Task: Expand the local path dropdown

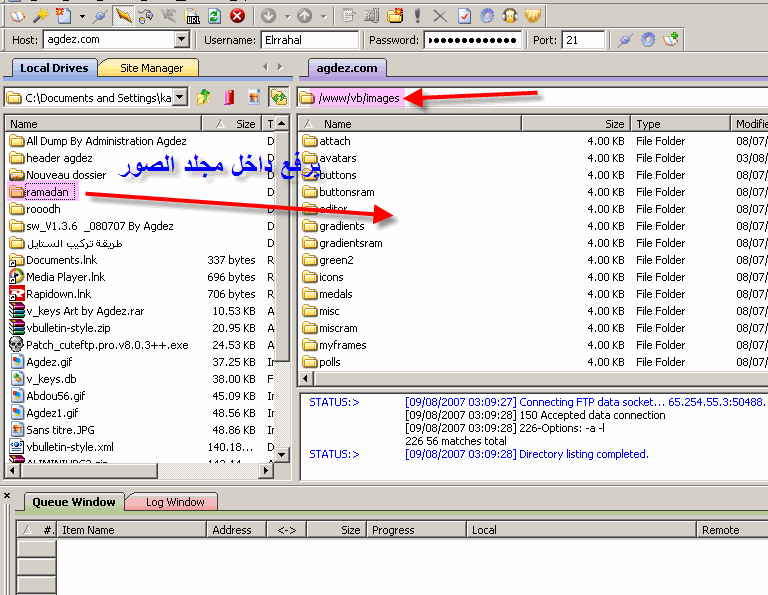Action: click(180, 97)
